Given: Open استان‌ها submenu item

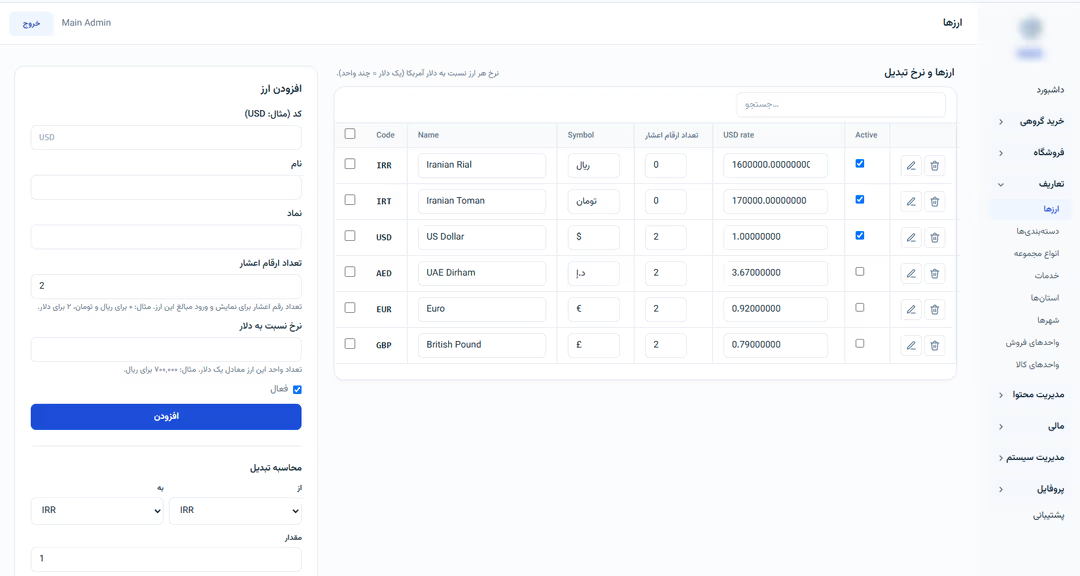Looking at the screenshot, I should click(1045, 298).
